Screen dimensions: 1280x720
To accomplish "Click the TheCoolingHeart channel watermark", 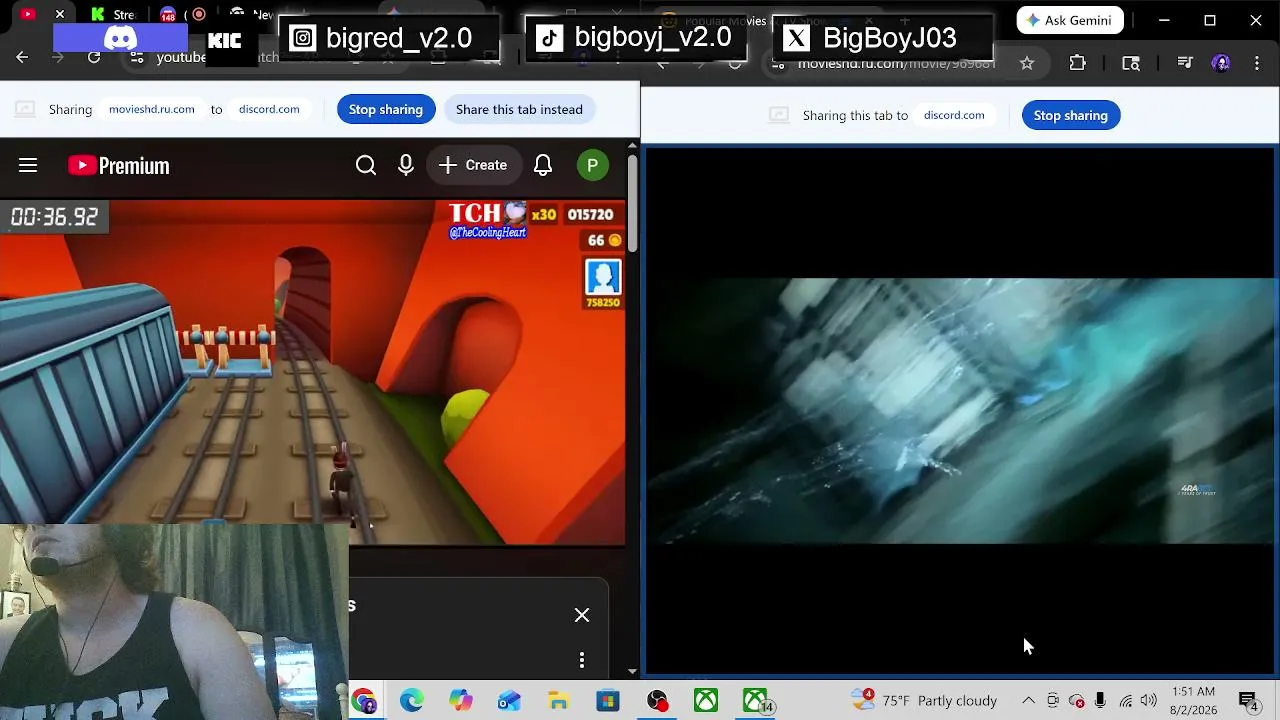I will coord(487,221).
